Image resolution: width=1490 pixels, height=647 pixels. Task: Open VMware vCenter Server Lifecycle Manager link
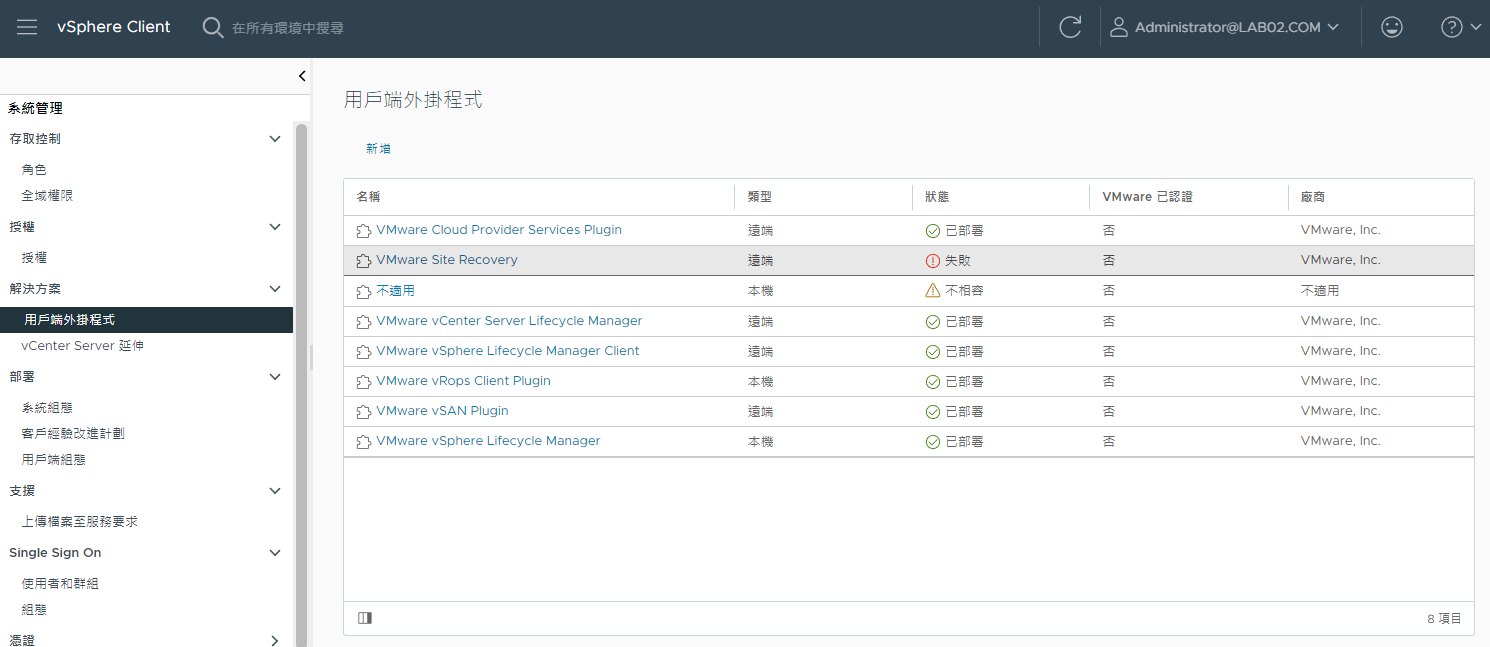(509, 321)
